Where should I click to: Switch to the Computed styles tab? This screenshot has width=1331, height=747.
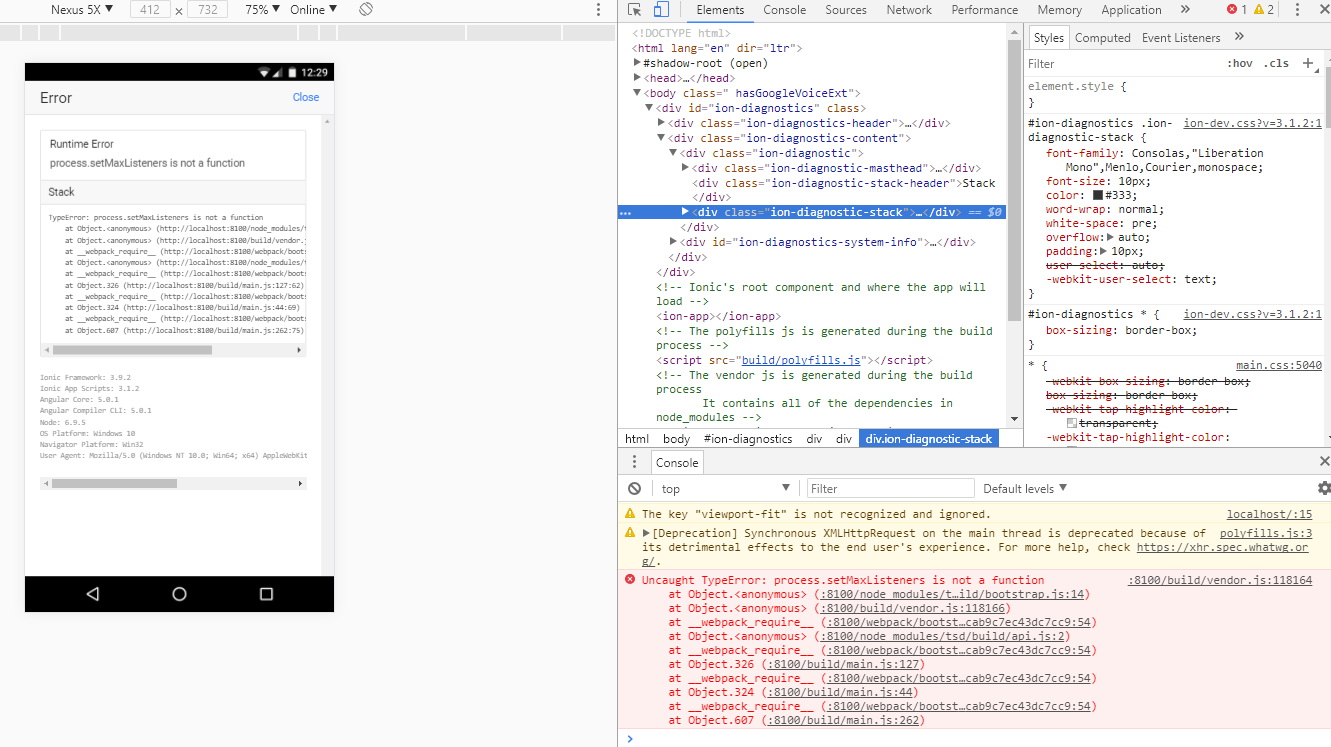pyautogui.click(x=1102, y=38)
